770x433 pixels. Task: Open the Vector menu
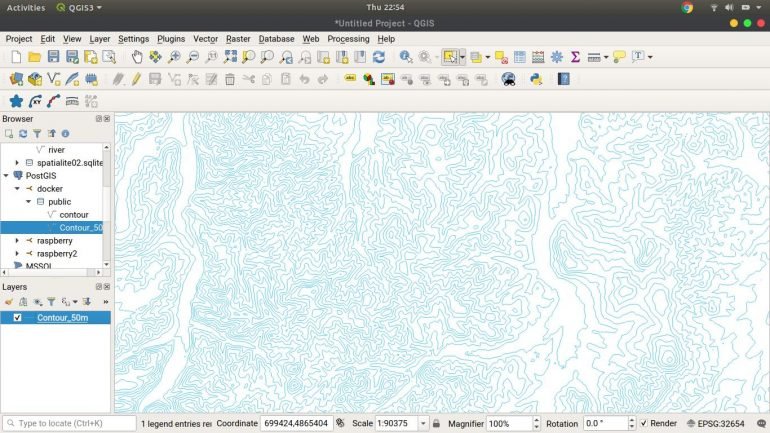(205, 39)
